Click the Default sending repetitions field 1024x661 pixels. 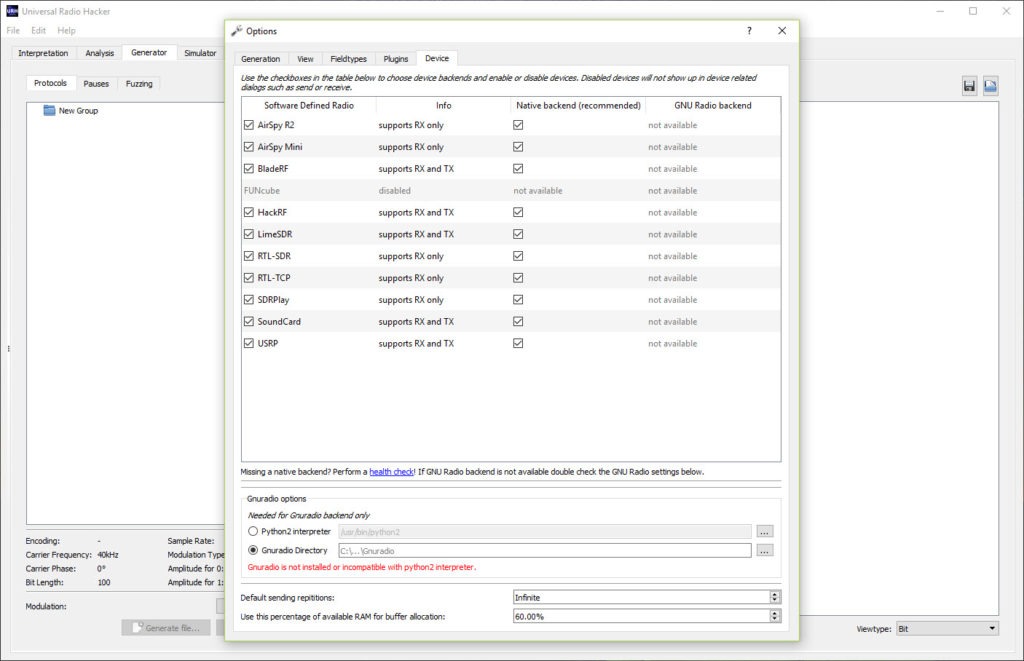click(641, 597)
